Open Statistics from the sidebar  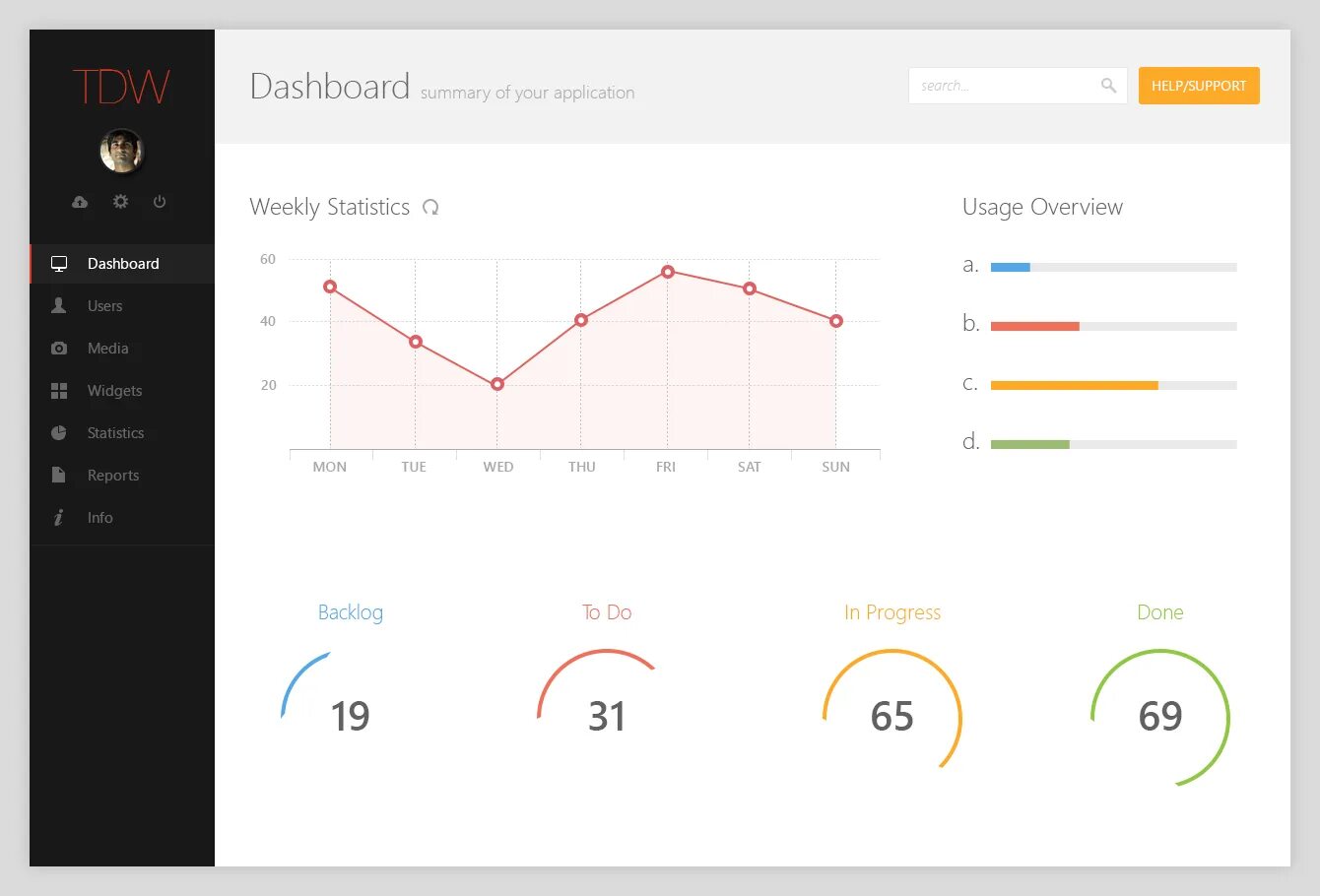pos(122,433)
